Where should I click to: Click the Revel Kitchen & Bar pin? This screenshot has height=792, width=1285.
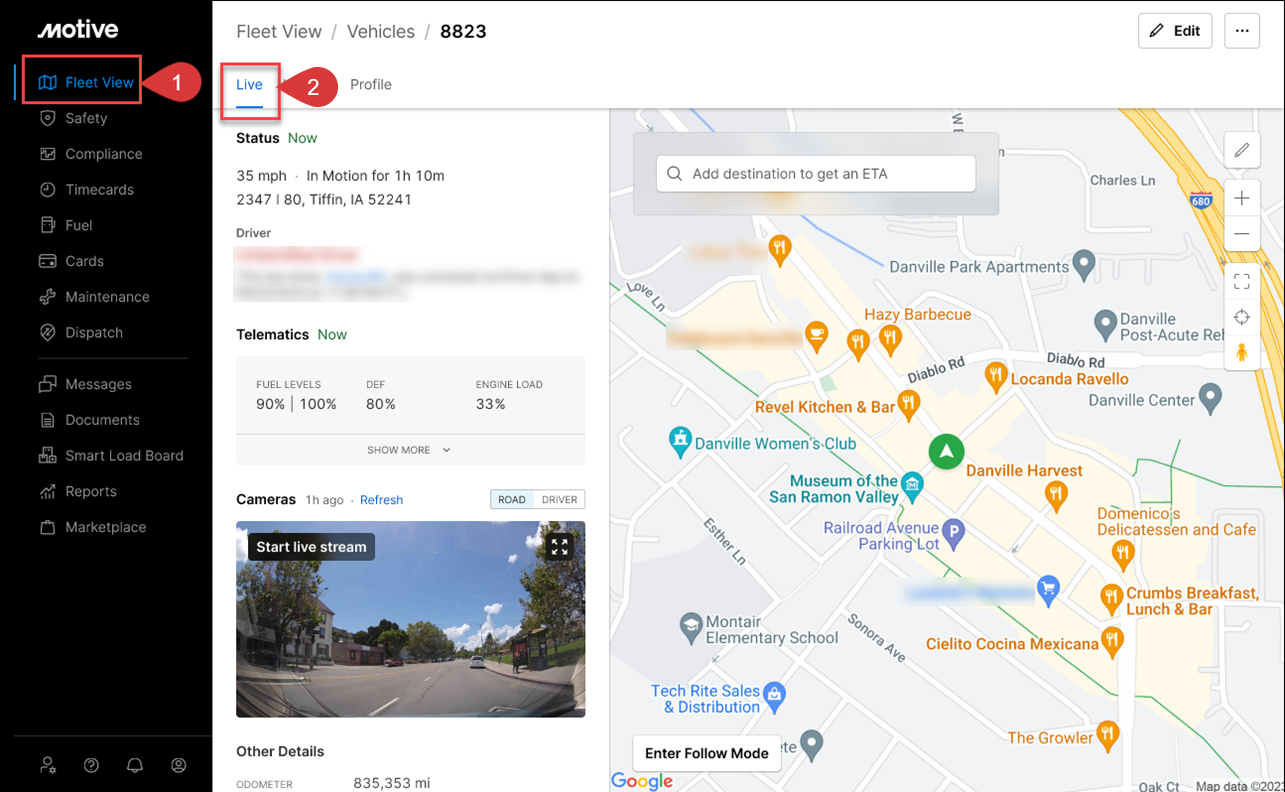click(x=908, y=404)
